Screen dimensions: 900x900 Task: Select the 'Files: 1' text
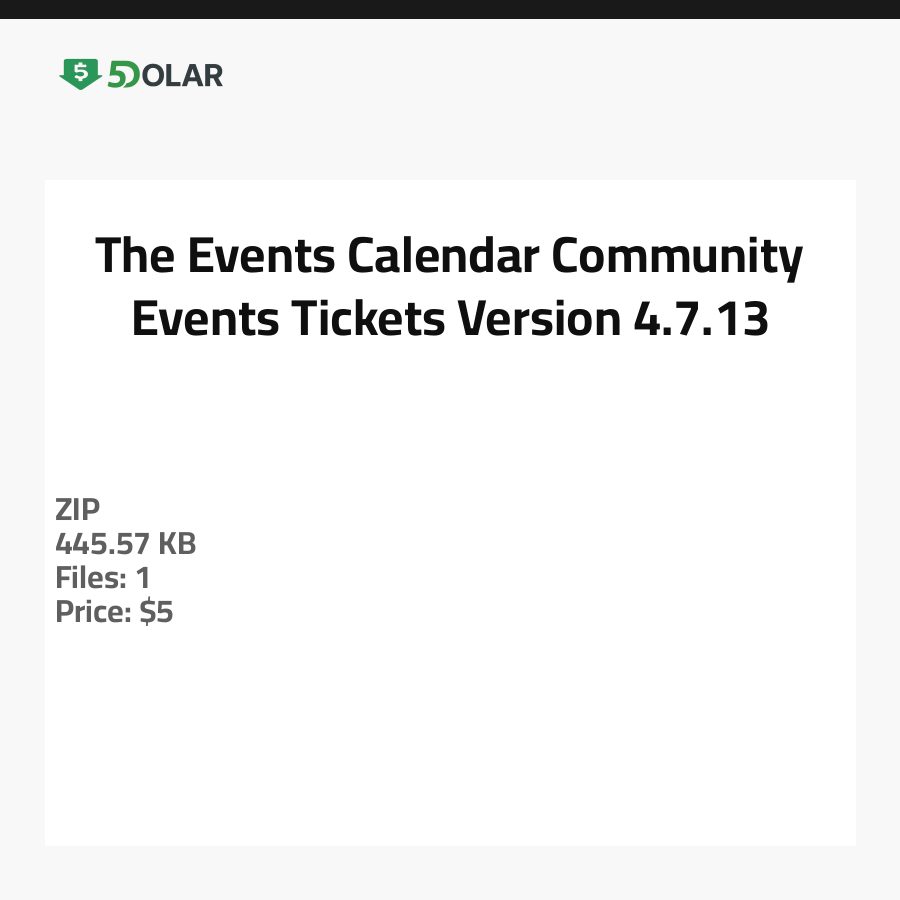(102, 578)
